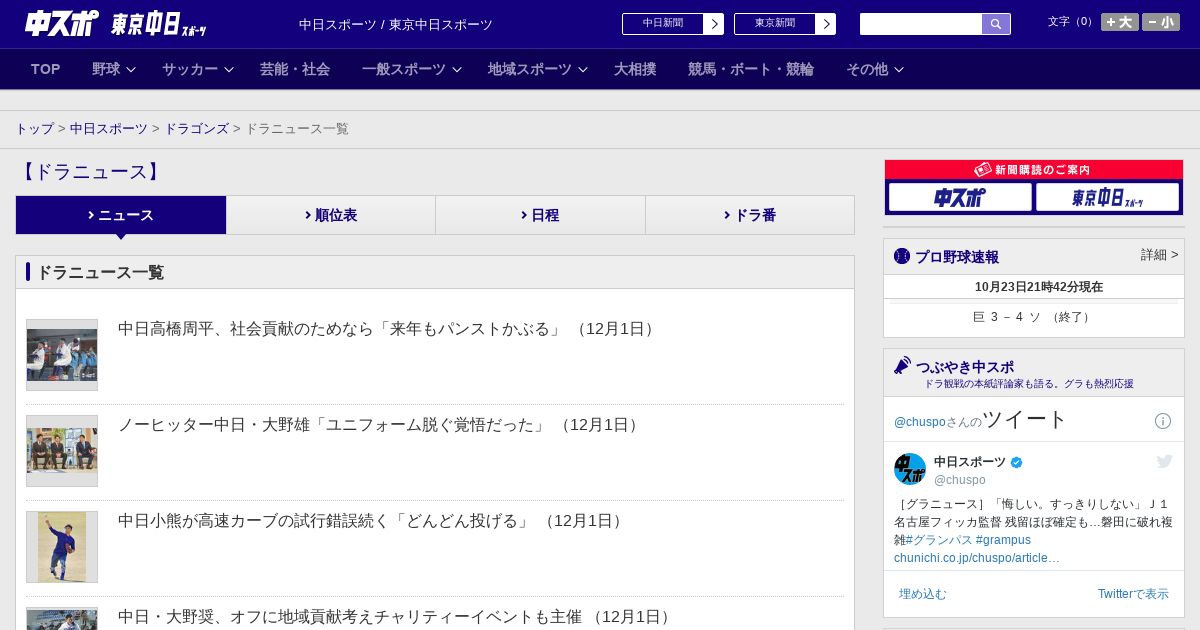Click the #grampus hashtag
Image resolution: width=1200 pixels, height=630 pixels.
tap(1003, 540)
